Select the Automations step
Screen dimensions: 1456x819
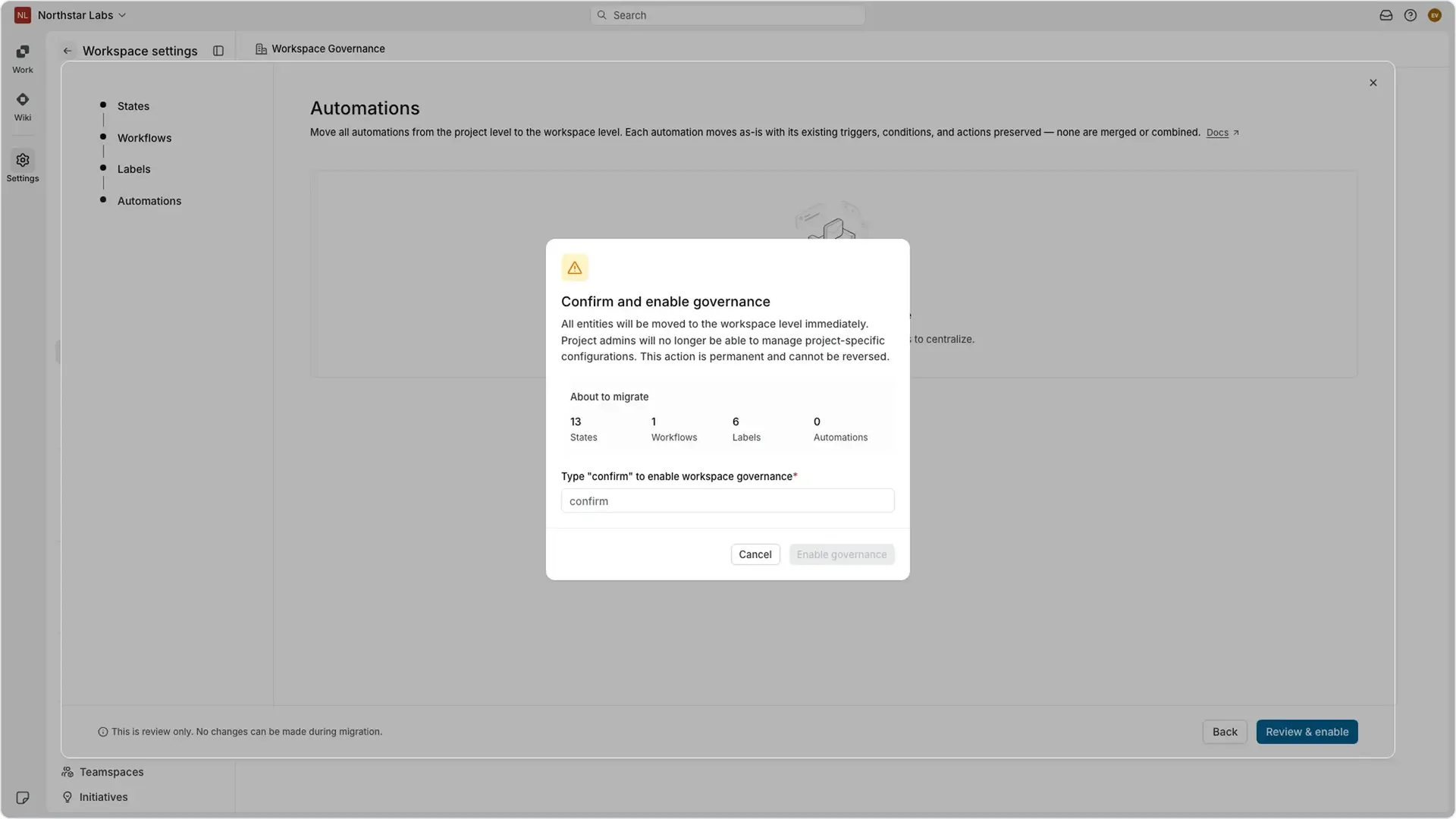pyautogui.click(x=149, y=201)
